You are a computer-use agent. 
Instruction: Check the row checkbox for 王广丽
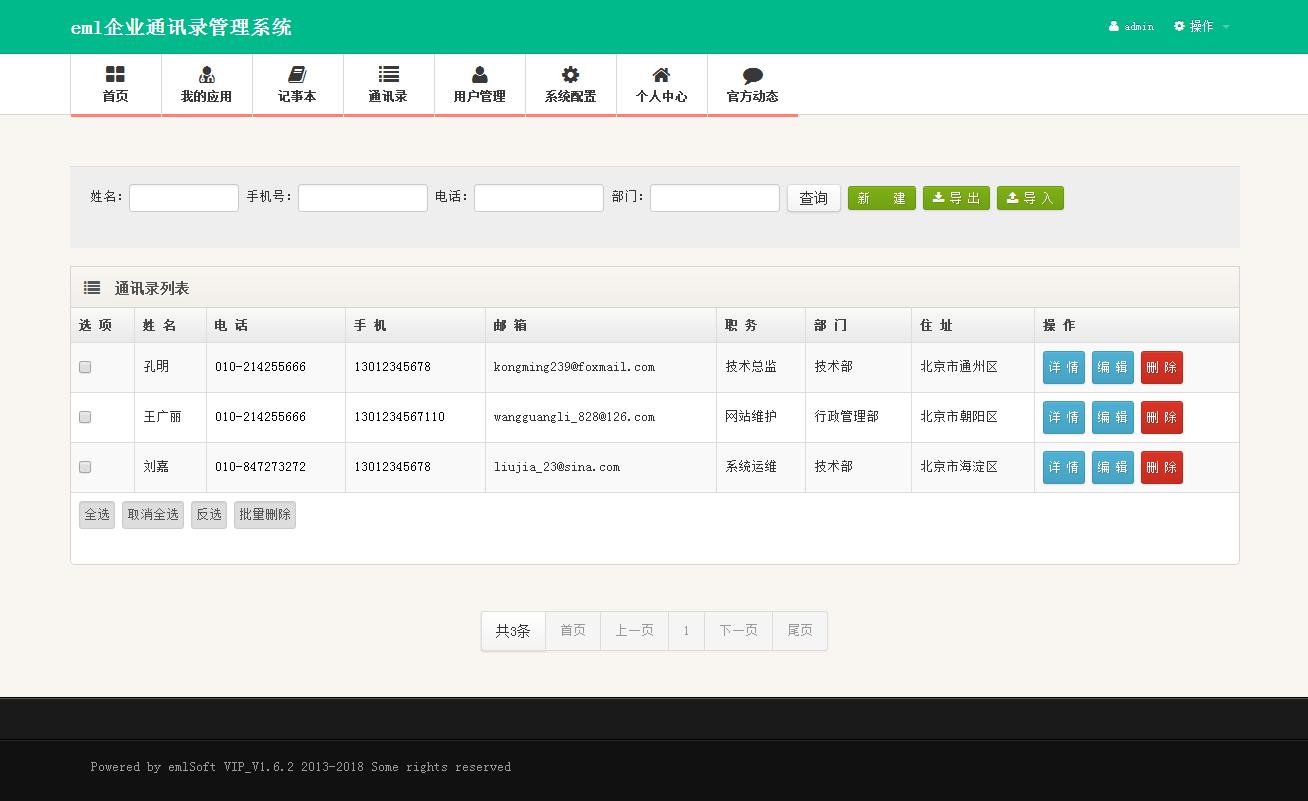[x=85, y=417]
